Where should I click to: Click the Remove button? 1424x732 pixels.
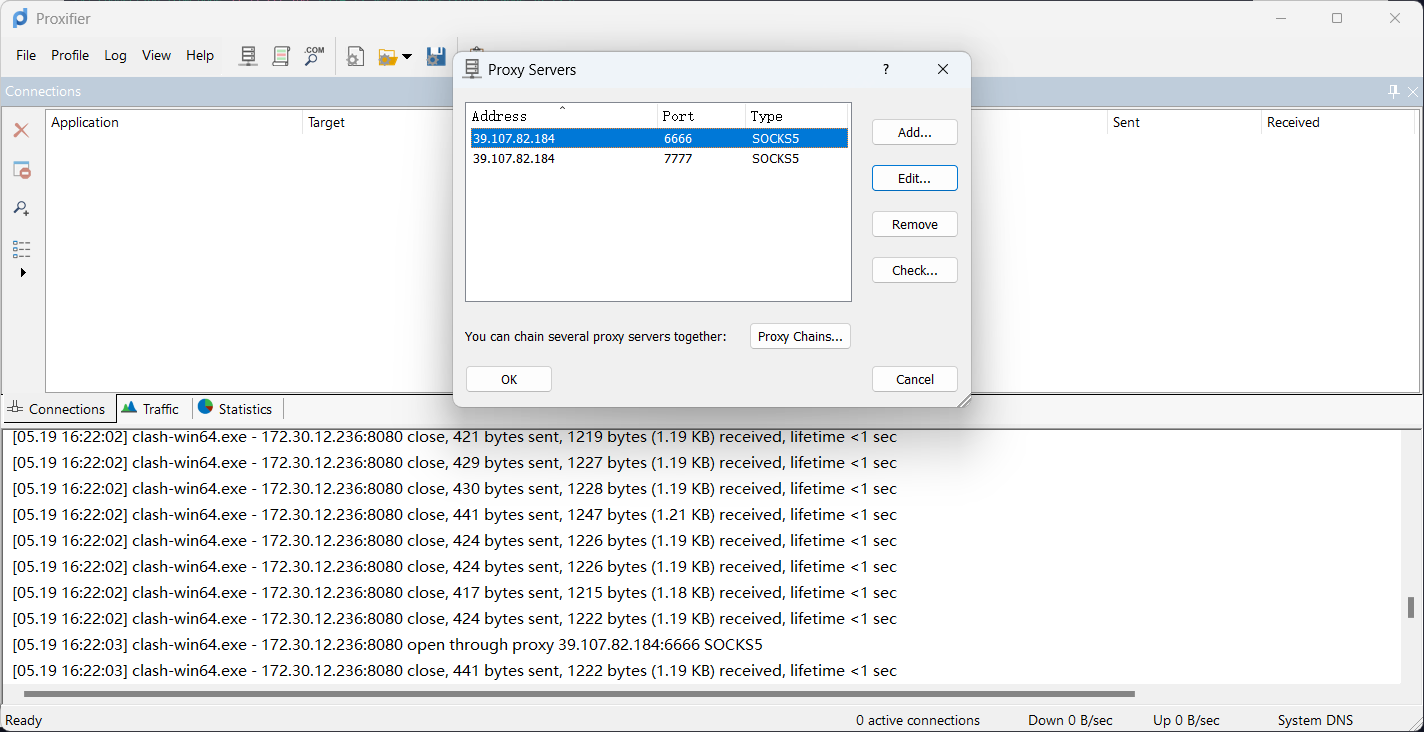[x=915, y=224]
